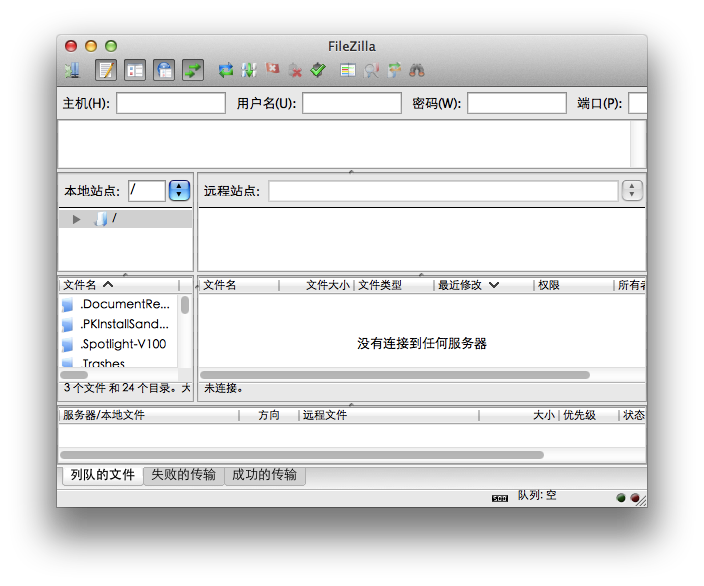
Task: Toggle the message log display
Action: tap(106, 70)
